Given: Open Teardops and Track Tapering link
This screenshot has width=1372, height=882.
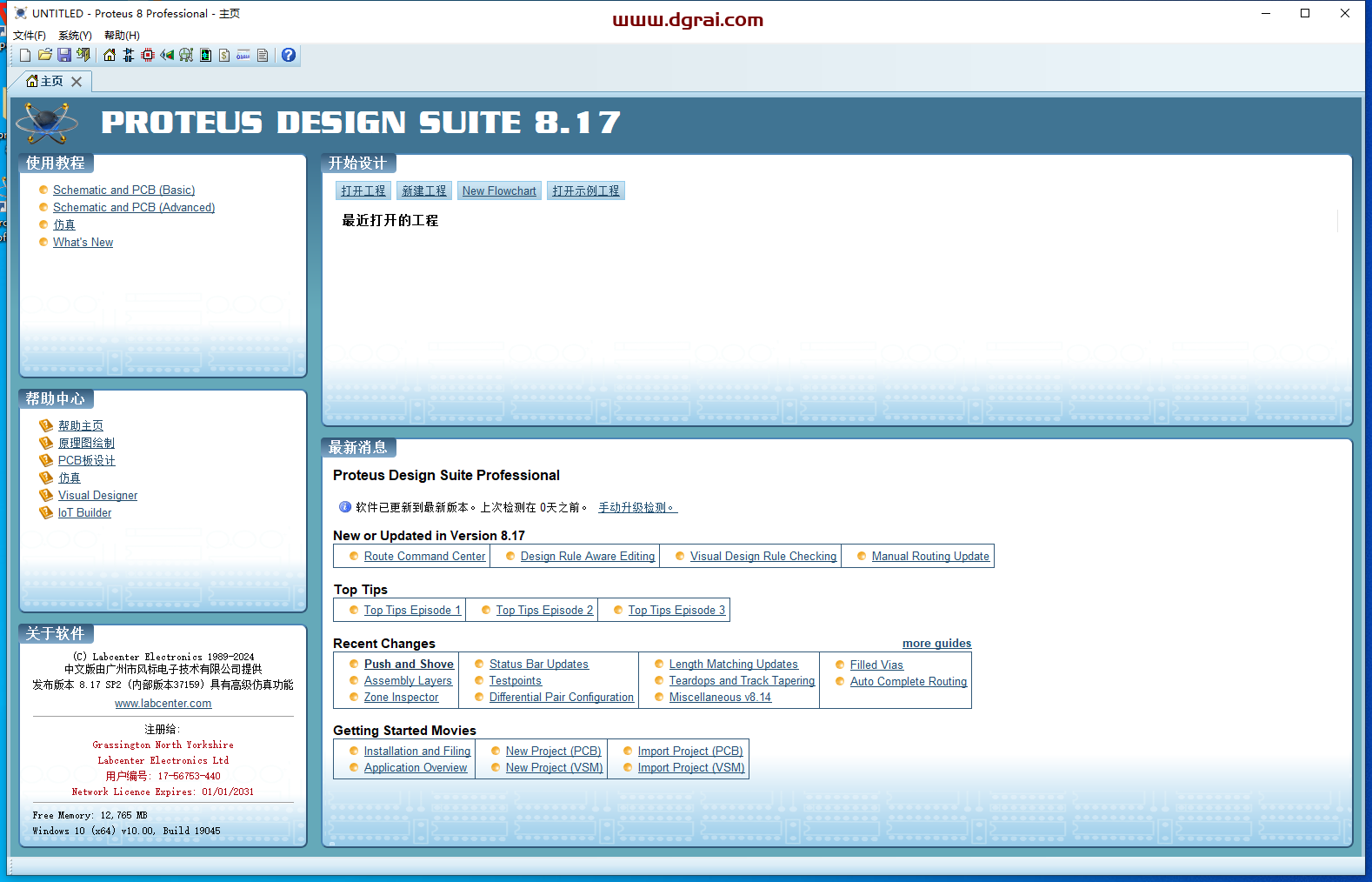Looking at the screenshot, I should pos(742,681).
